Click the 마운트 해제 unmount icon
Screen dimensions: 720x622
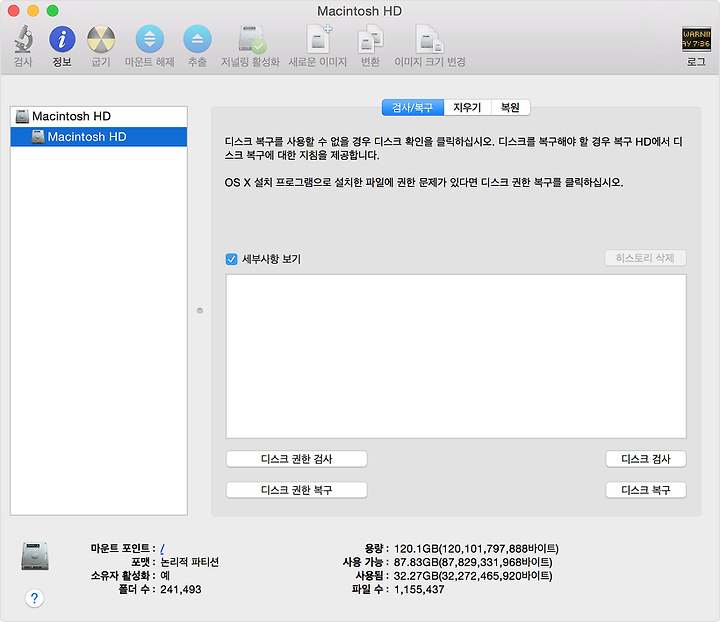coord(150,39)
